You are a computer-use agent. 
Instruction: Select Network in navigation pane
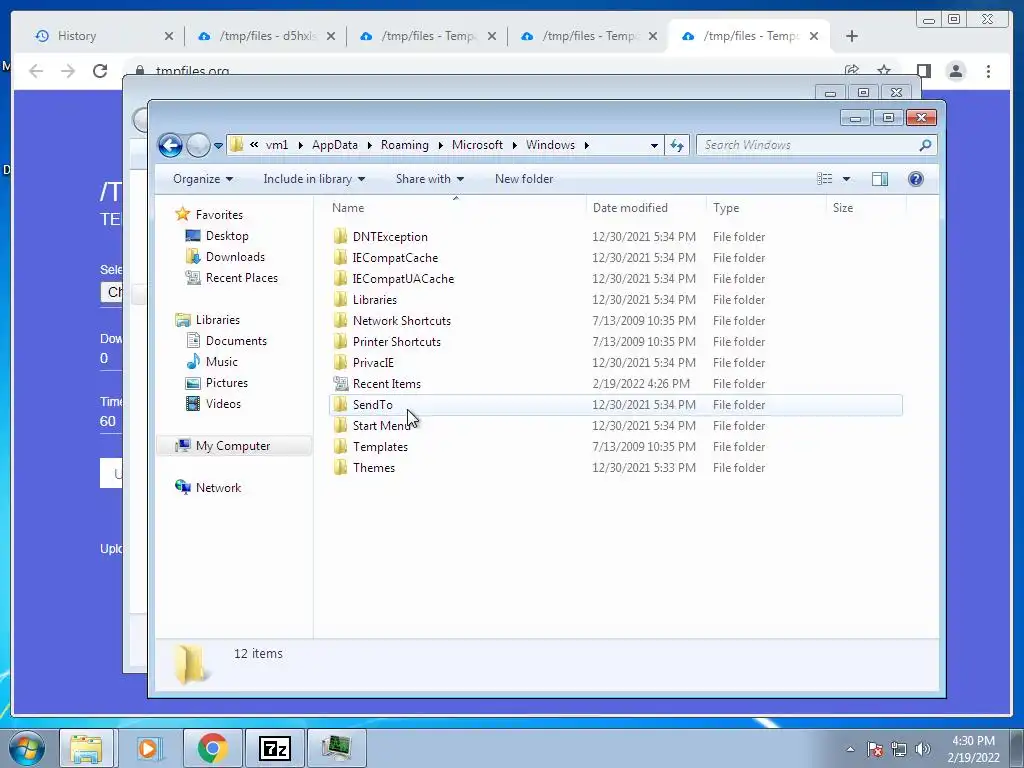coord(218,488)
